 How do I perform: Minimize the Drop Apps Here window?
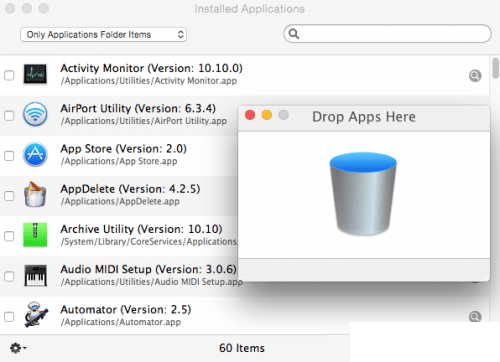(x=267, y=115)
